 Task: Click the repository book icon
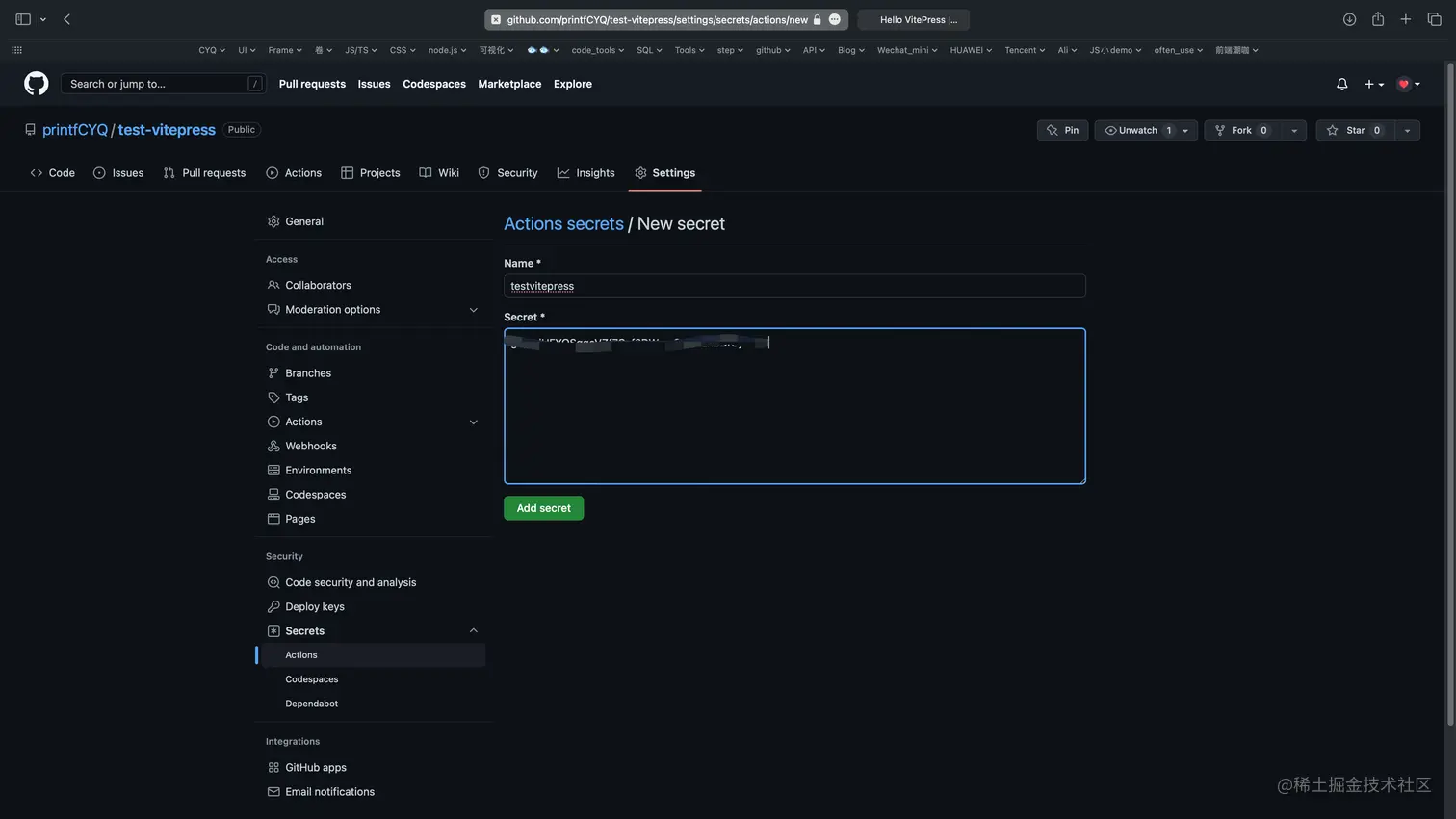coord(30,130)
